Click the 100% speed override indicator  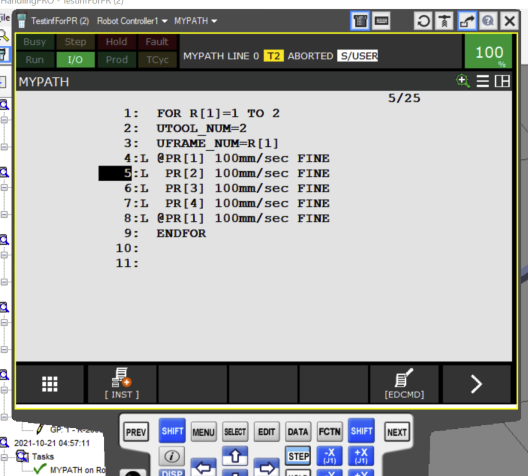coord(489,52)
